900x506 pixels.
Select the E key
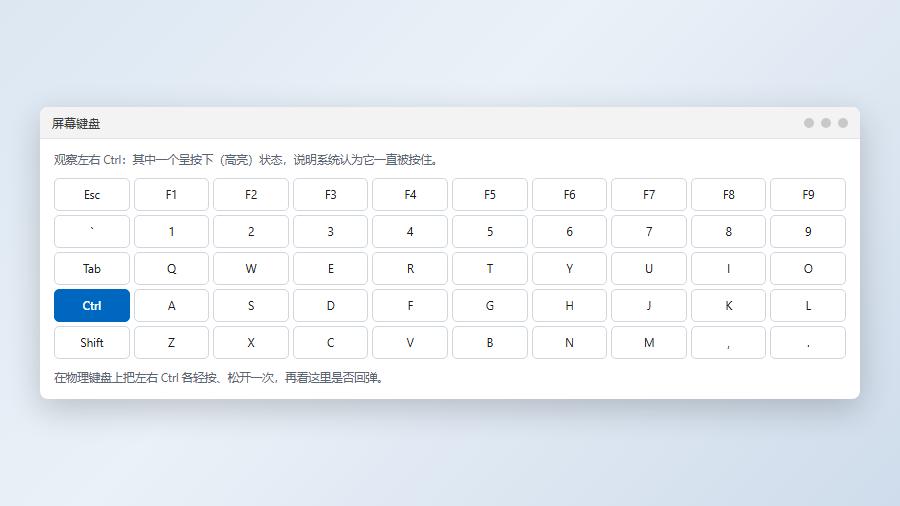331,268
